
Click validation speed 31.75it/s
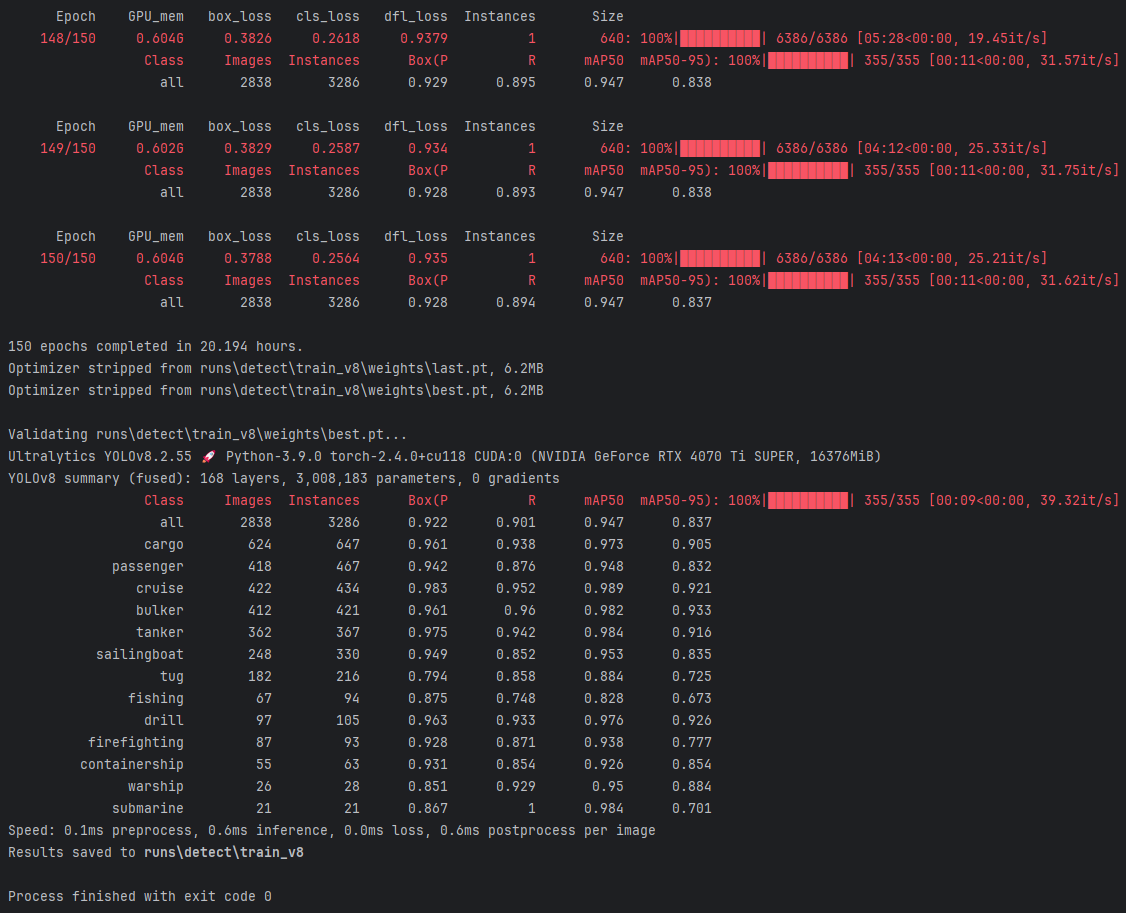[x=1076, y=170]
